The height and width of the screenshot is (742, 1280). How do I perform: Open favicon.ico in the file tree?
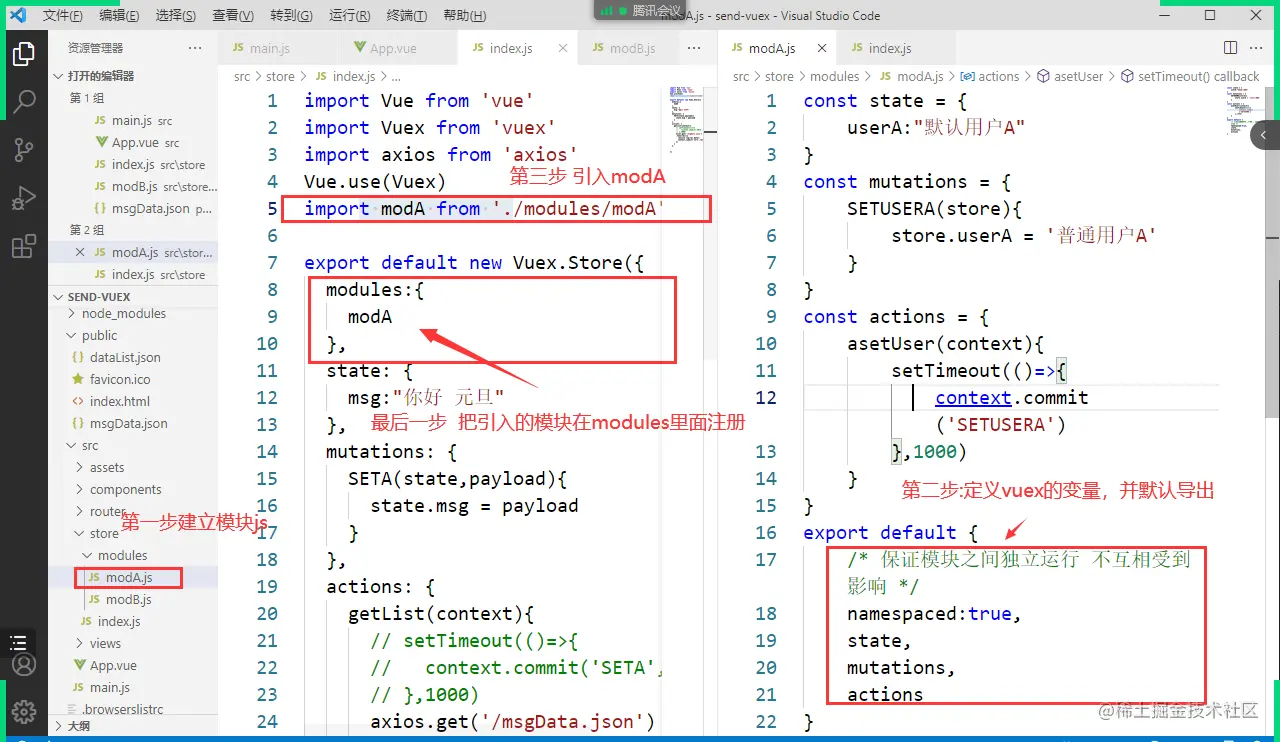pos(120,380)
